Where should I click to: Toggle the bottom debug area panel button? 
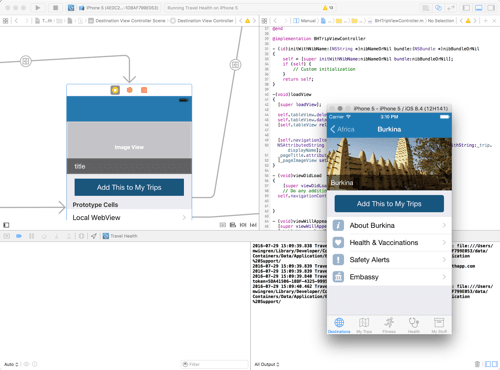tap(479, 8)
